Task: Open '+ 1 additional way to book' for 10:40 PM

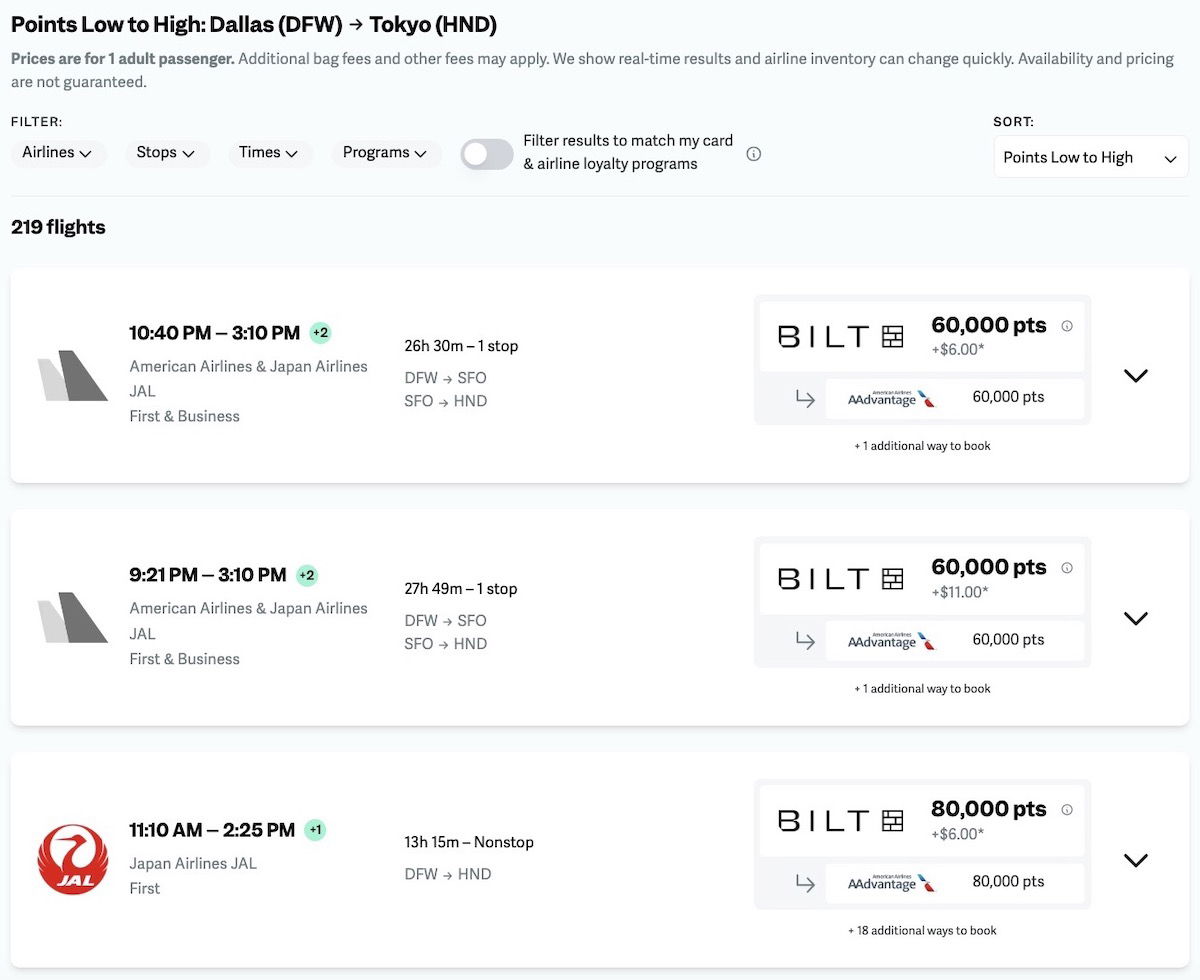Action: pyautogui.click(x=922, y=446)
